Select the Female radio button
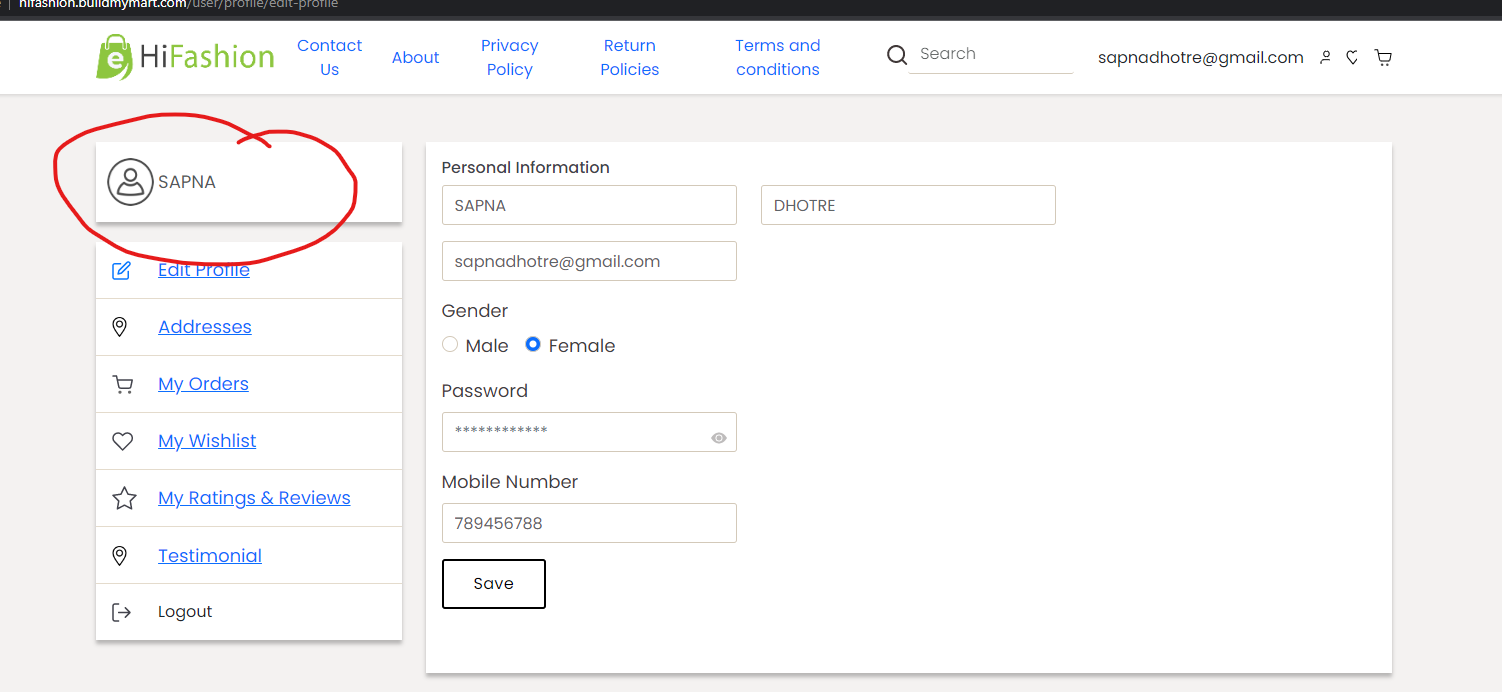This screenshot has height=692, width=1502. point(533,344)
